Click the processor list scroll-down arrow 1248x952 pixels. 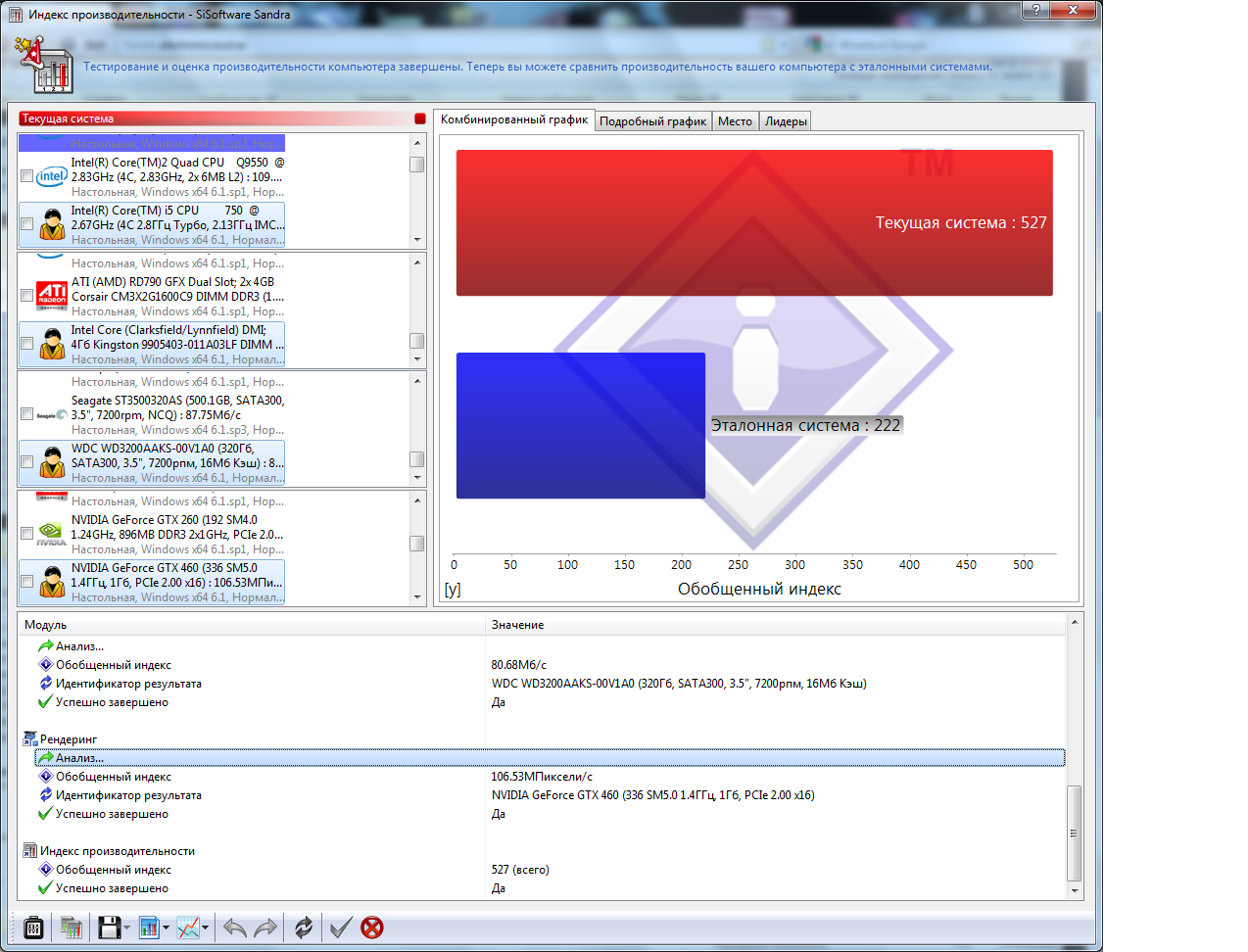pos(417,240)
